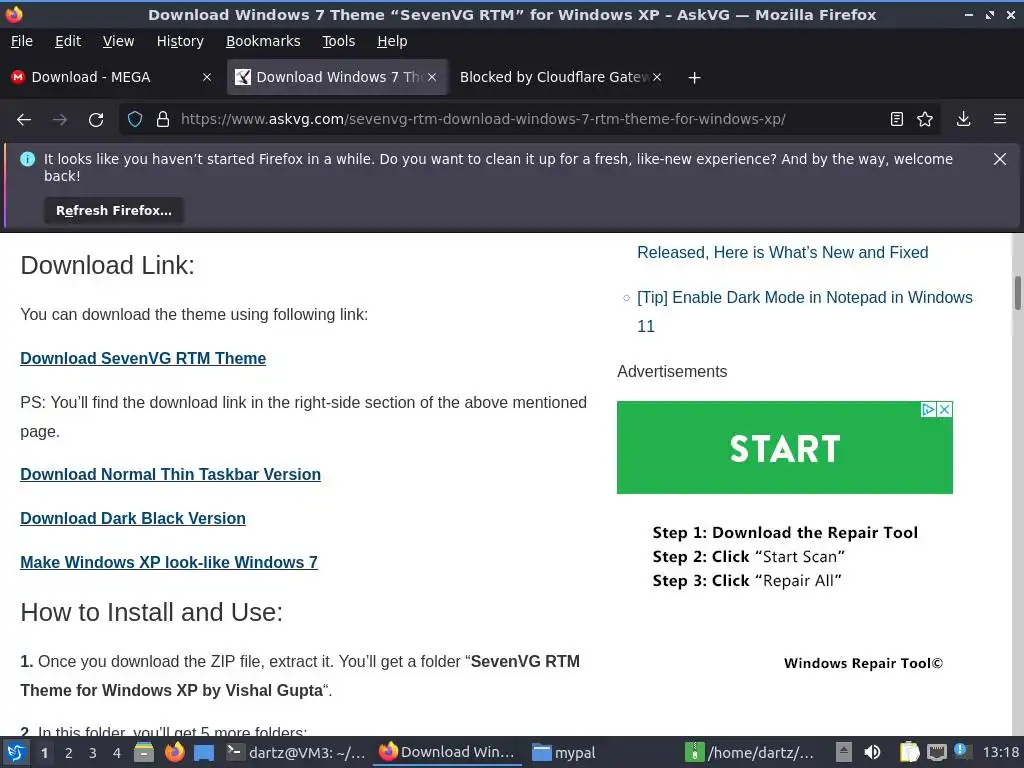Screen dimensions: 1024x768
Task: Launch Firefox from taskbar quick launcher
Action: click(174, 752)
